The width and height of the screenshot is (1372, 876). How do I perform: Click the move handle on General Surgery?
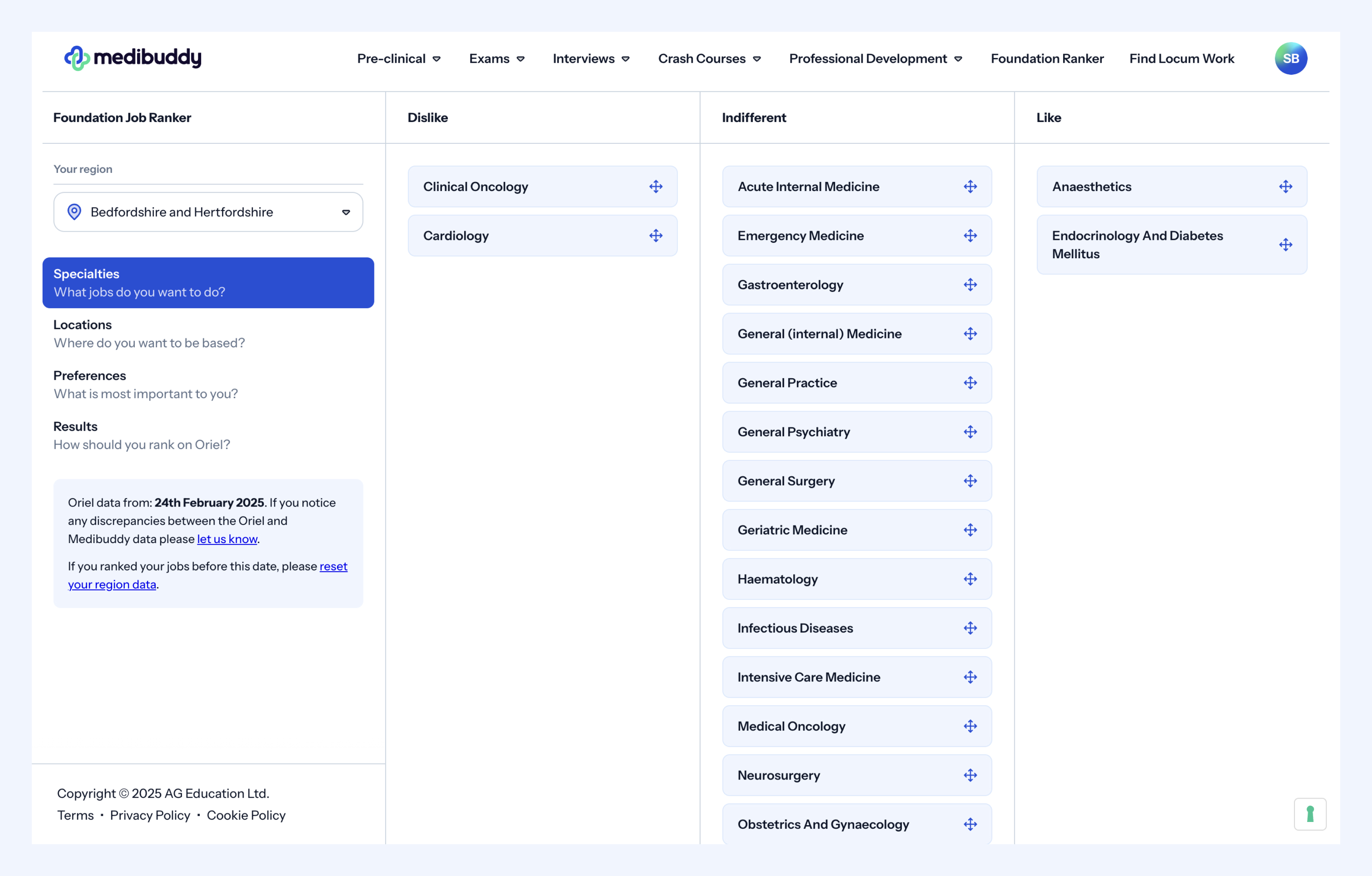coord(970,481)
